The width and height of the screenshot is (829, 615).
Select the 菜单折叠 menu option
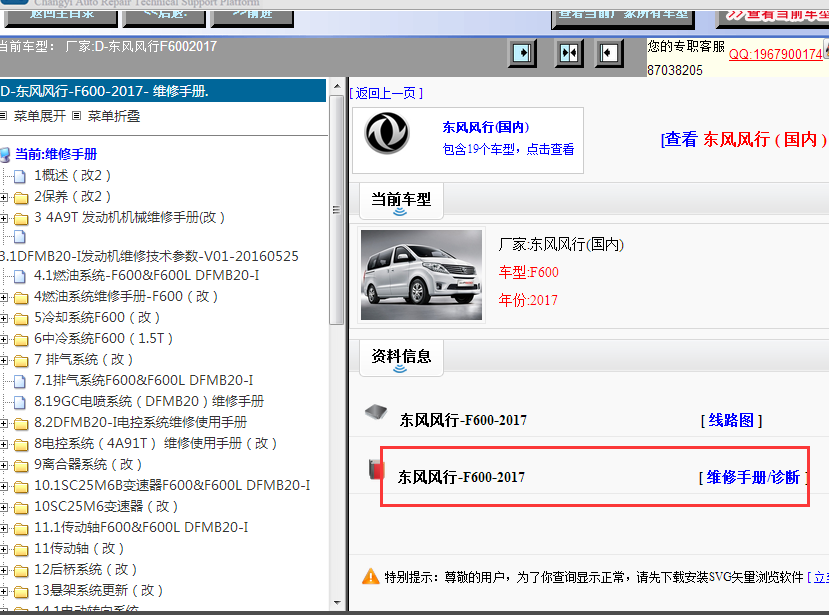coord(114,116)
